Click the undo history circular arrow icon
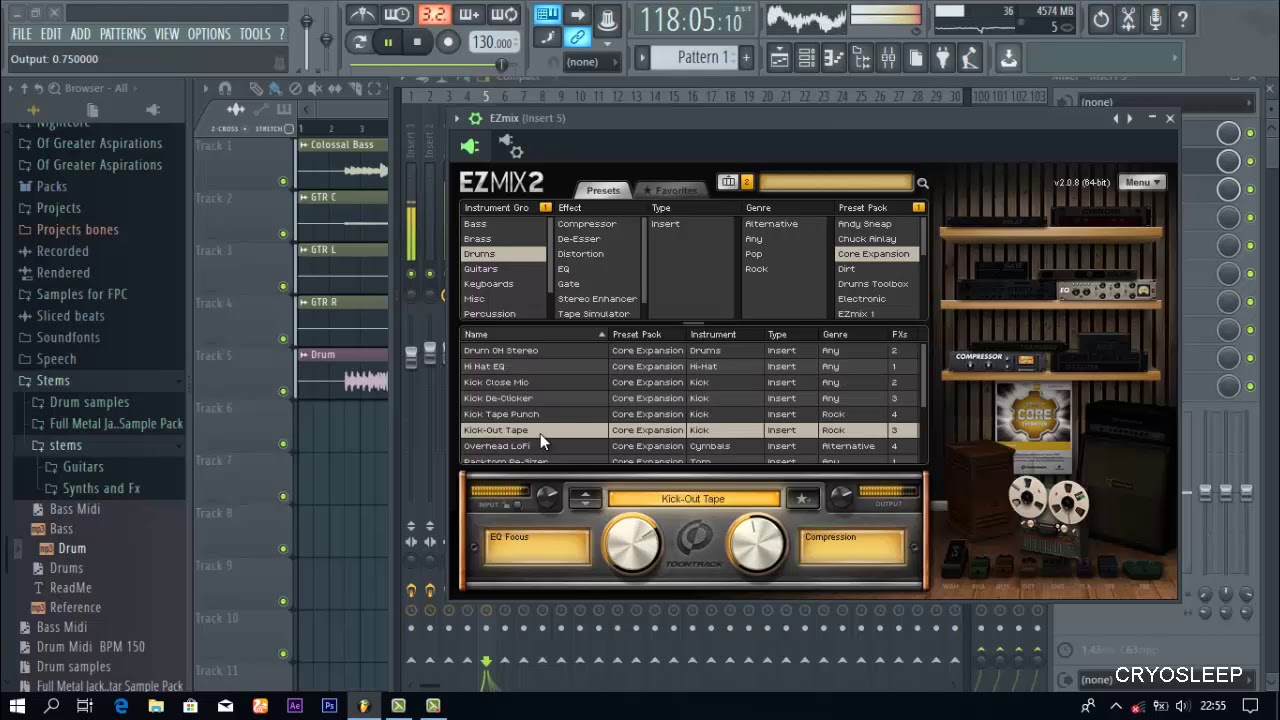Screen dimensions: 1280x720 (1101, 18)
